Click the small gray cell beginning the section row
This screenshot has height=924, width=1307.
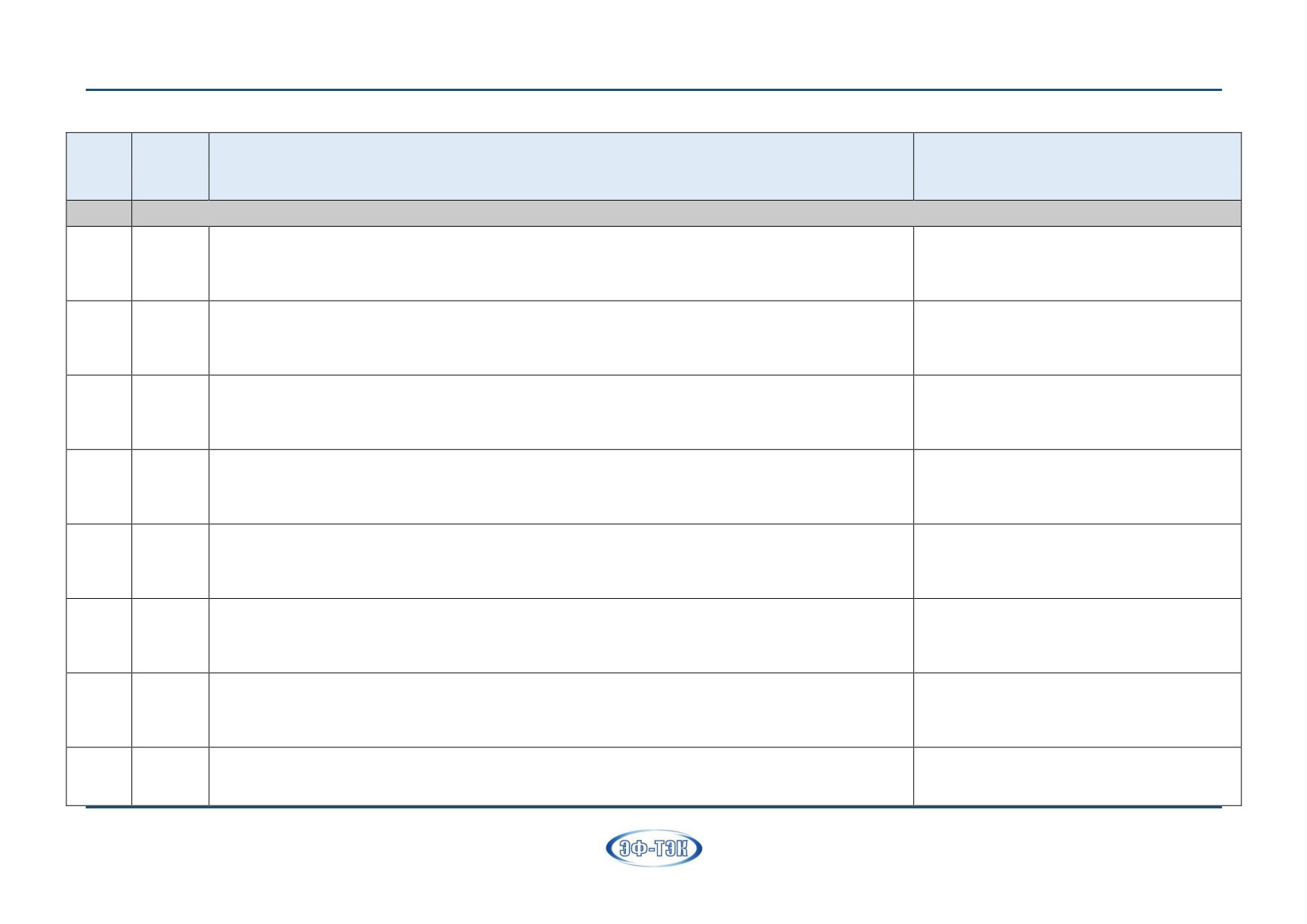pos(99,213)
